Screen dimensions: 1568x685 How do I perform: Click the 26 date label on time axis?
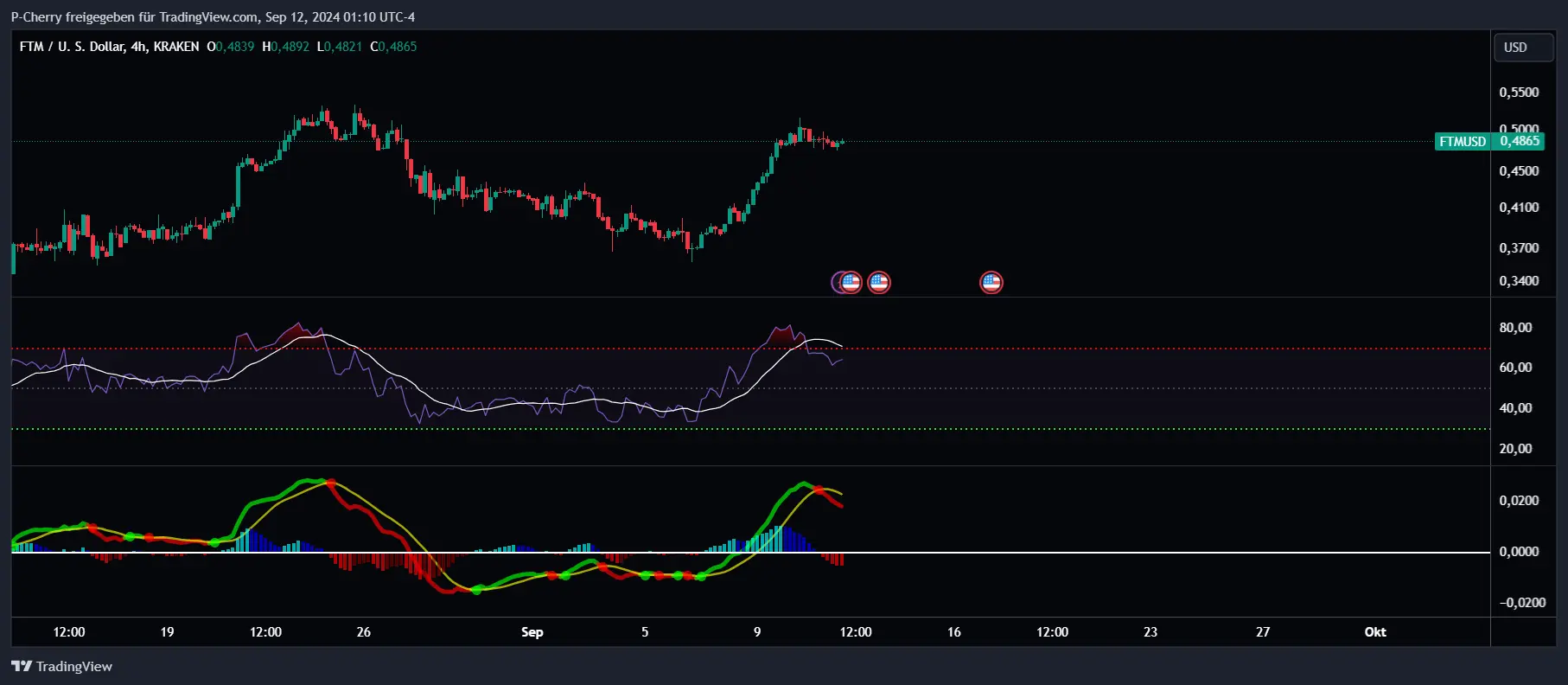[x=364, y=632]
